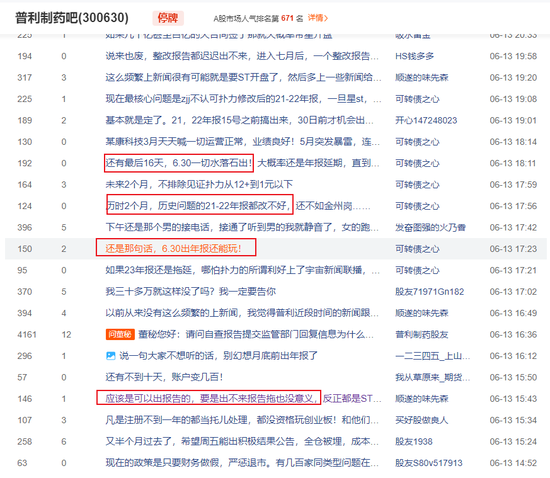Open post 某康科技3月天天喊一切运营正常
The height and width of the screenshot is (478, 550).
242,142
